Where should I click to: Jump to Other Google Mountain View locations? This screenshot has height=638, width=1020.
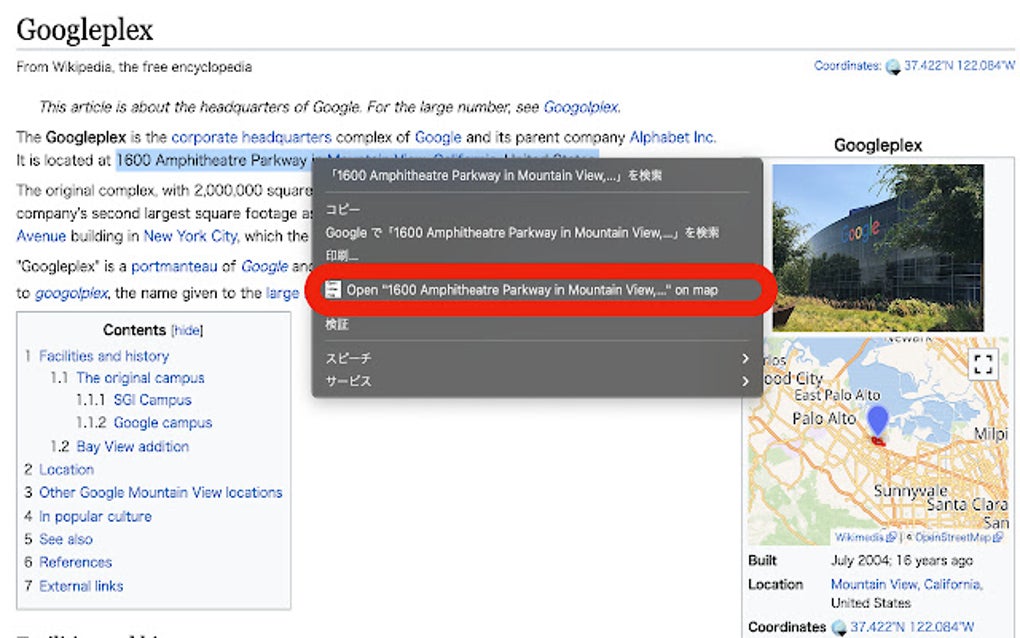(161, 492)
